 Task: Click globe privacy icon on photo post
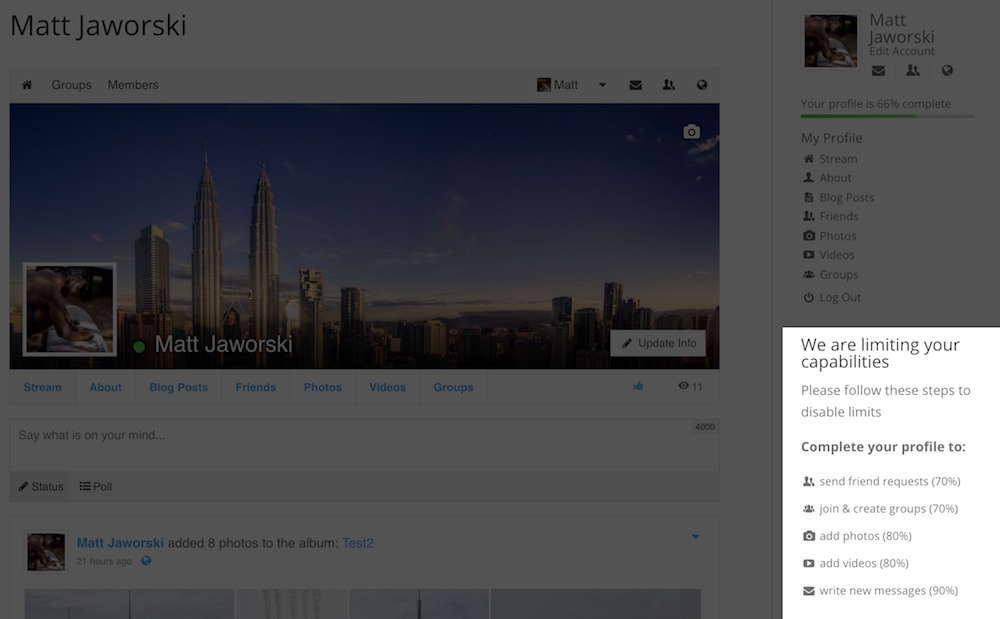(x=146, y=561)
